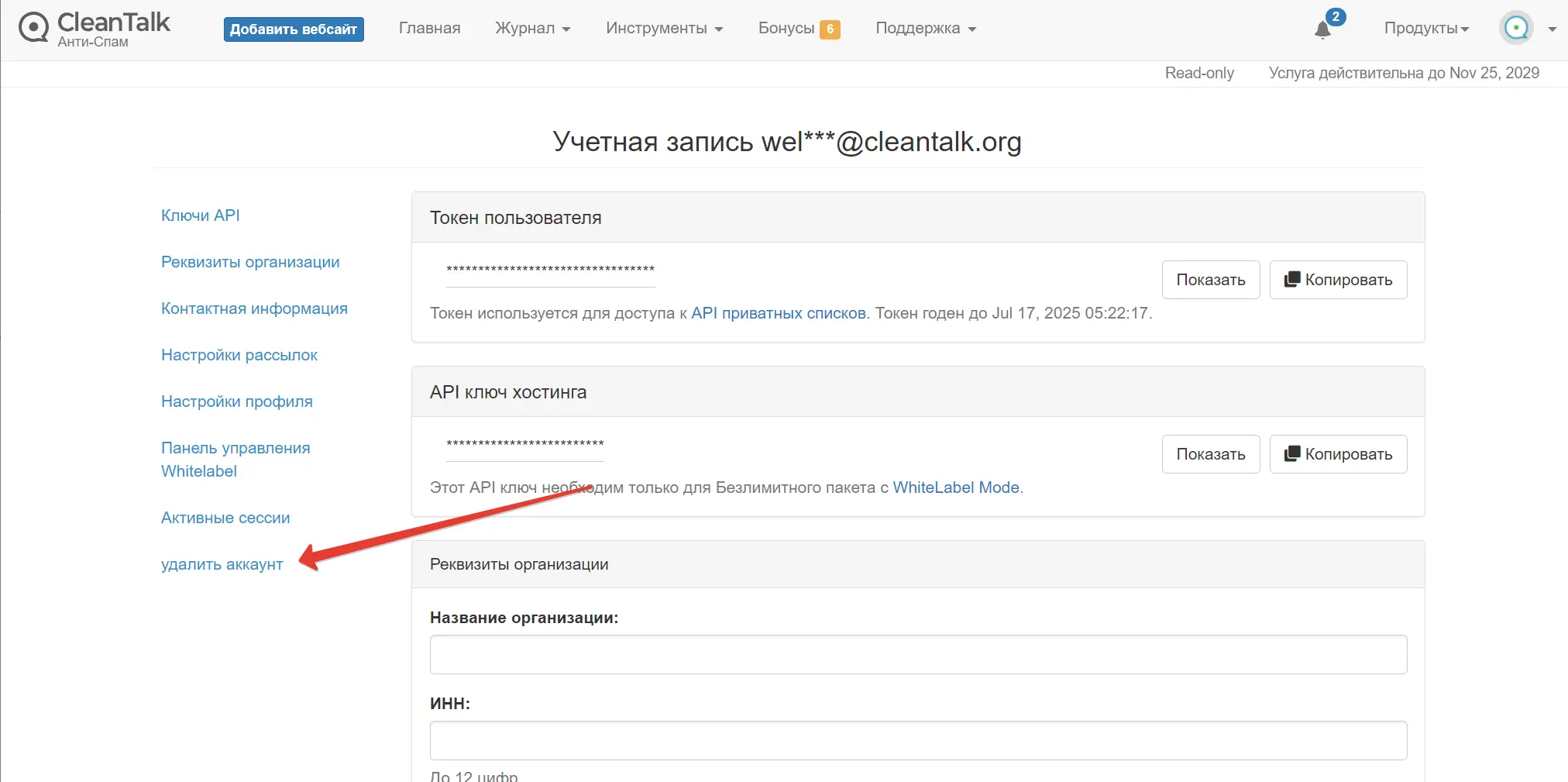1568x782 pixels.
Task: Open API приватных списков link
Action: [779, 313]
